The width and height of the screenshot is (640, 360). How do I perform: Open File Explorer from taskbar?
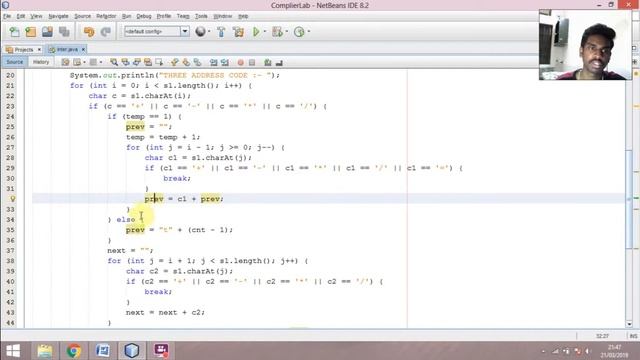[x=44, y=351]
